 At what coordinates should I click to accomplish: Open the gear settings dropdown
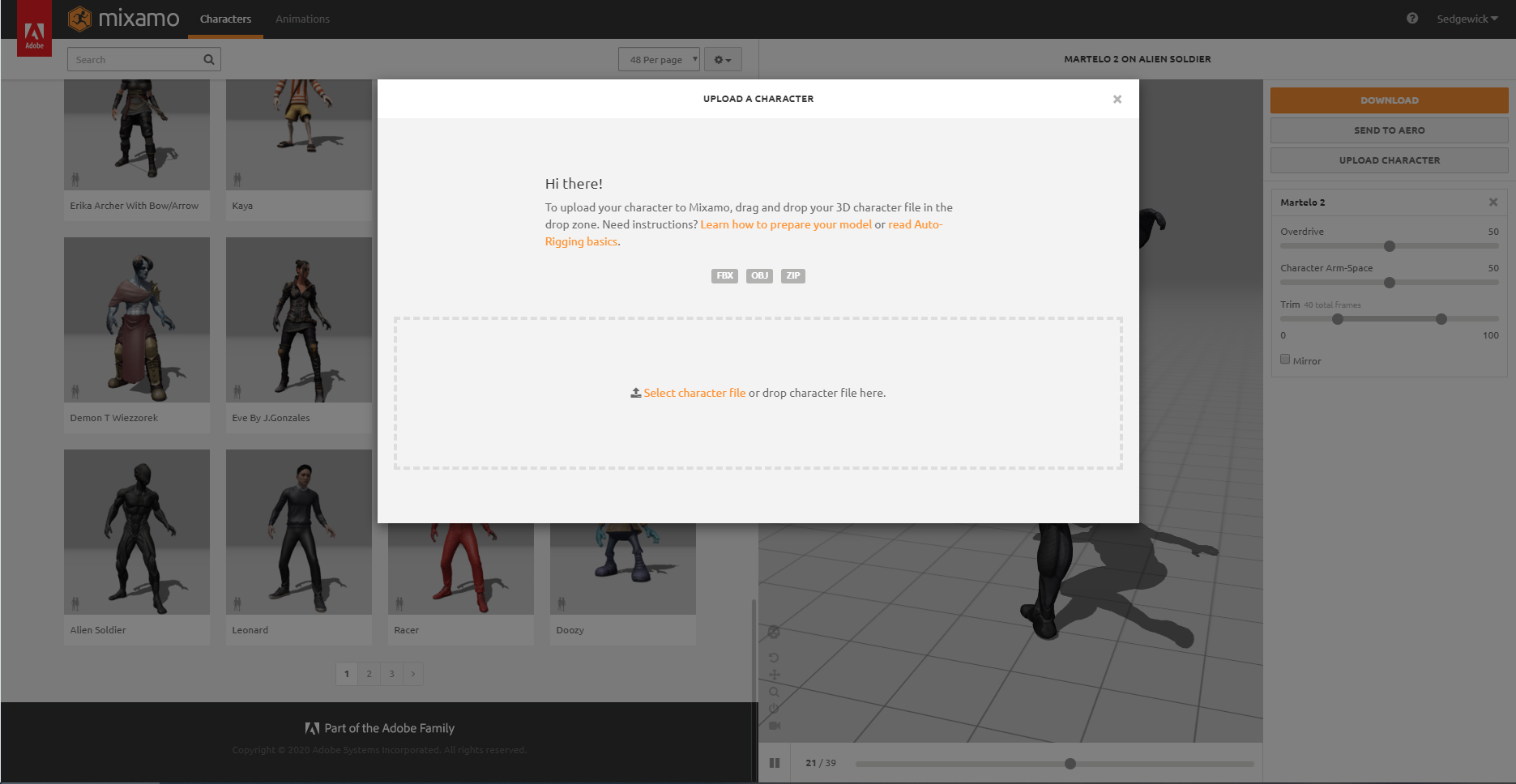coord(723,59)
